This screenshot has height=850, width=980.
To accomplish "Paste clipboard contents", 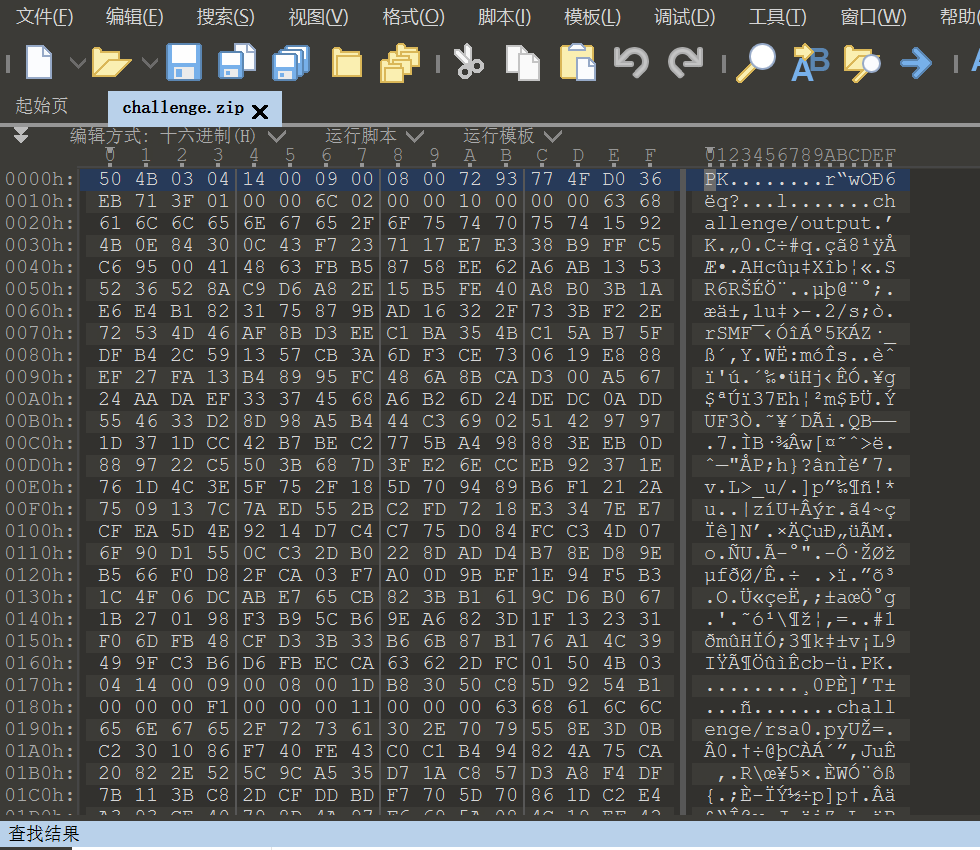I will tap(576, 62).
